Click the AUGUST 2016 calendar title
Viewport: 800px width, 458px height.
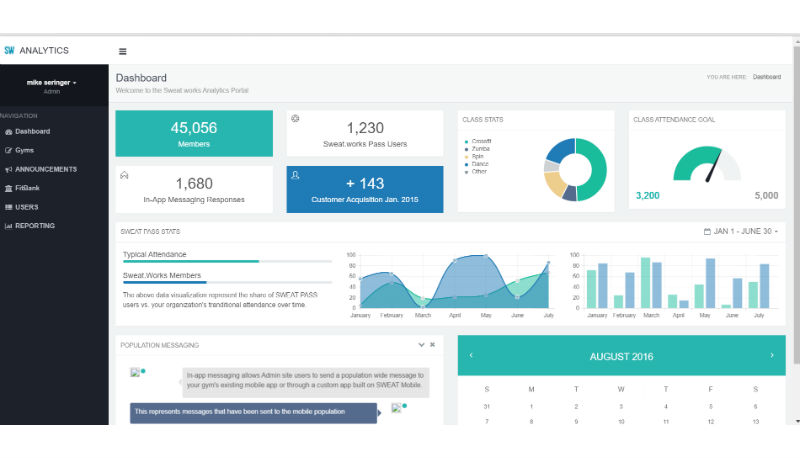[621, 357]
